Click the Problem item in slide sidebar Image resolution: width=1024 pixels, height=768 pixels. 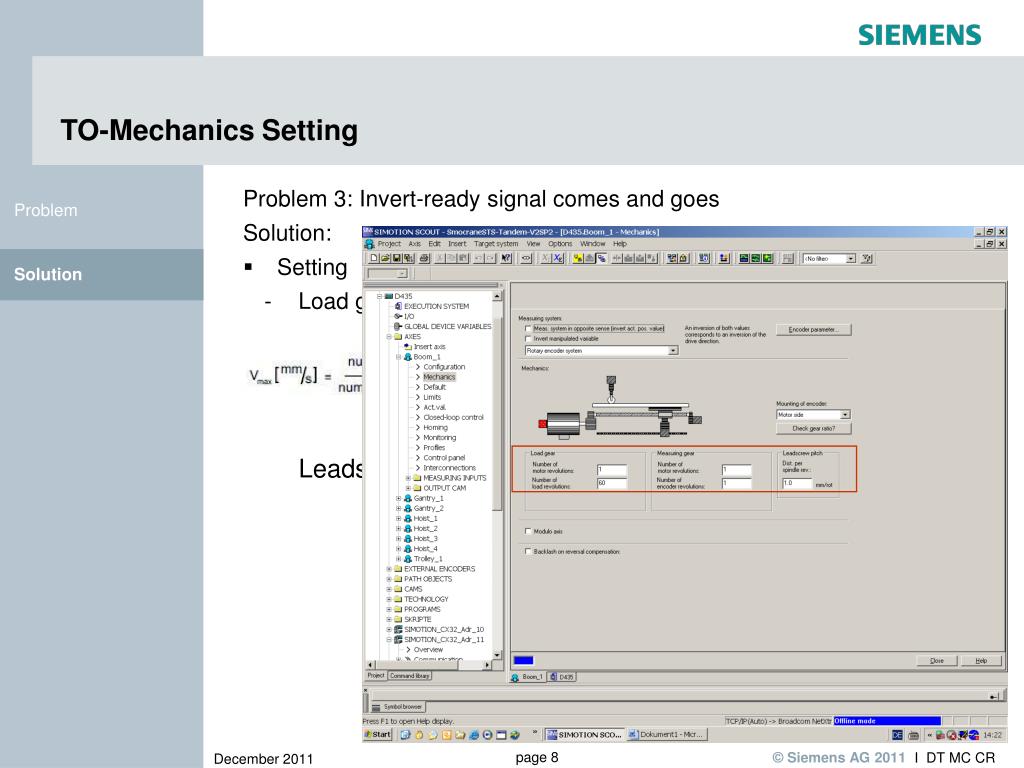pyautogui.click(x=46, y=210)
